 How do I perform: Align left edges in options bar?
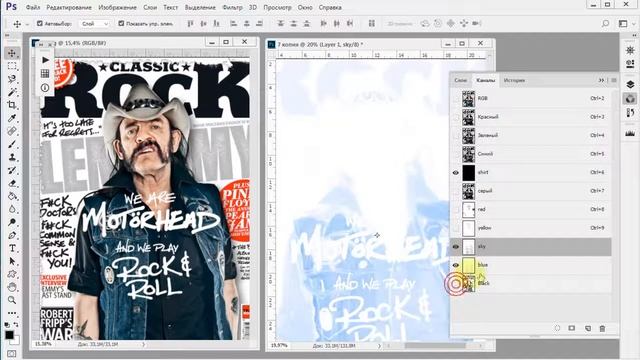tap(233, 24)
